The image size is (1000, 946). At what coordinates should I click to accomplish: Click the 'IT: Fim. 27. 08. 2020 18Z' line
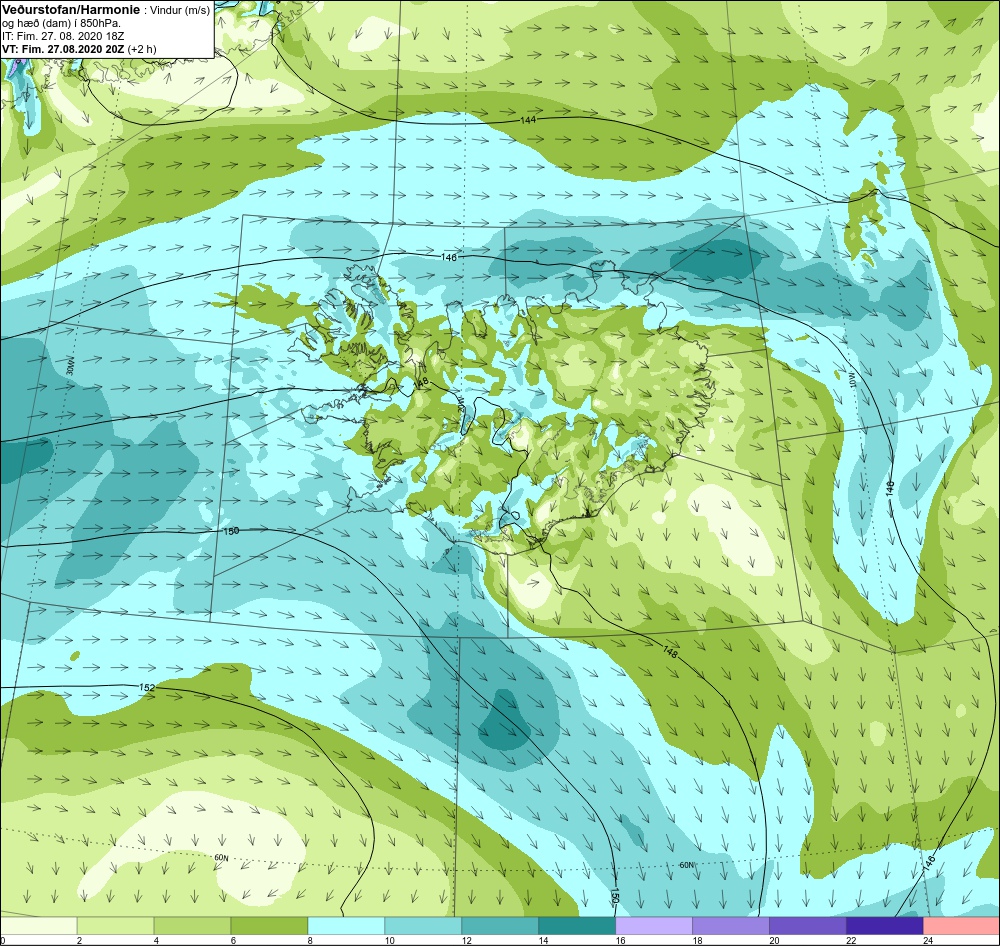click(61, 36)
